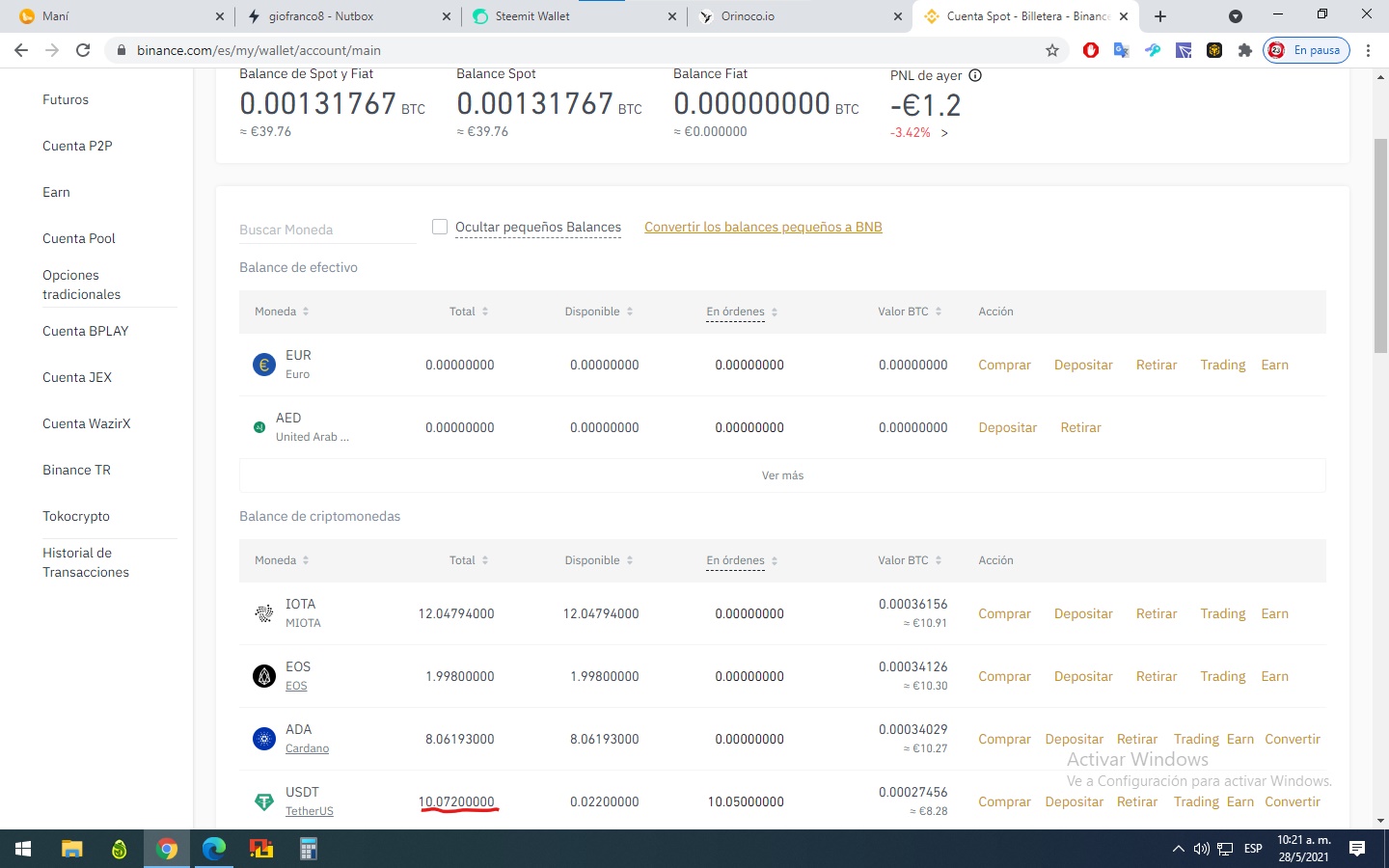
Task: Open Earn in the sidebar
Action: (x=56, y=192)
